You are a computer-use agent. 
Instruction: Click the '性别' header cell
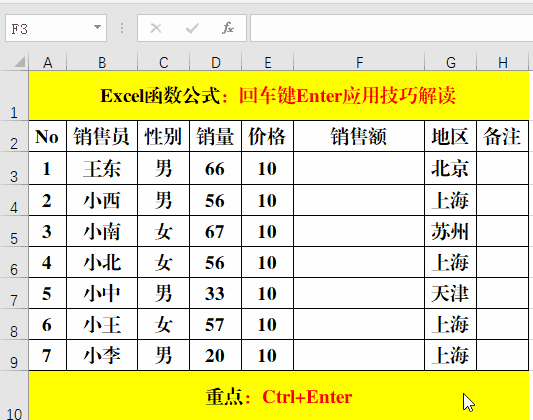pyautogui.click(x=164, y=136)
